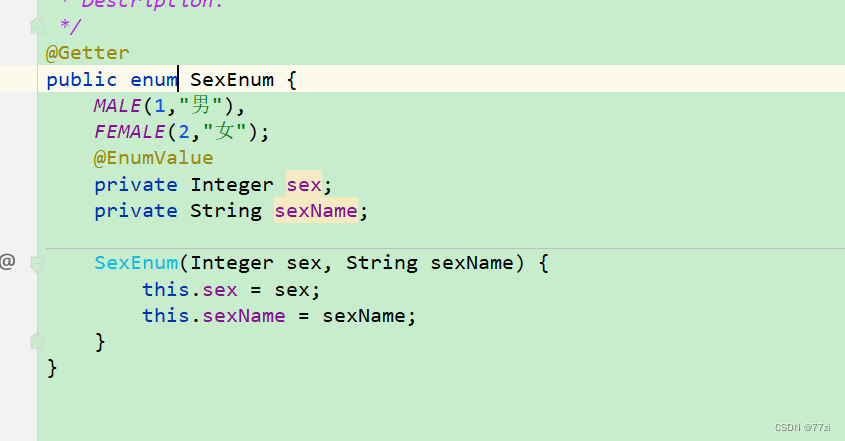Click the blue SexEnum constructor name
This screenshot has height=441, width=845.
click(135, 263)
